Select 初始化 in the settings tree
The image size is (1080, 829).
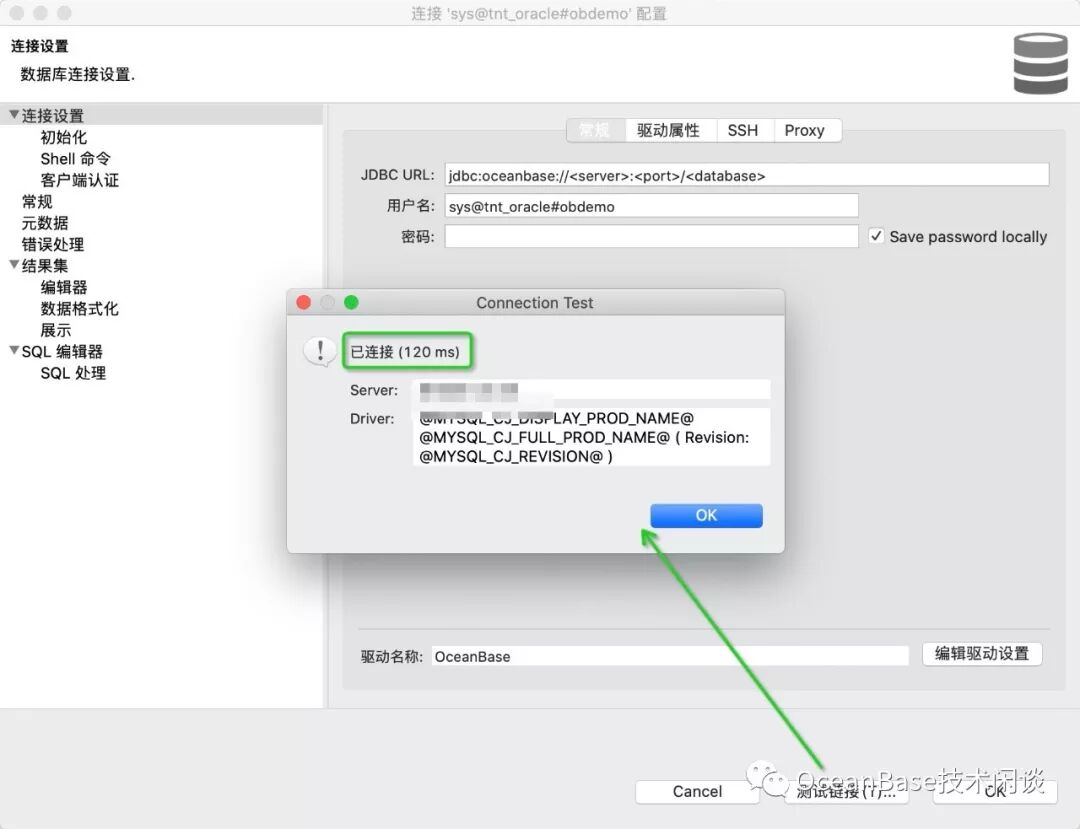coord(63,137)
